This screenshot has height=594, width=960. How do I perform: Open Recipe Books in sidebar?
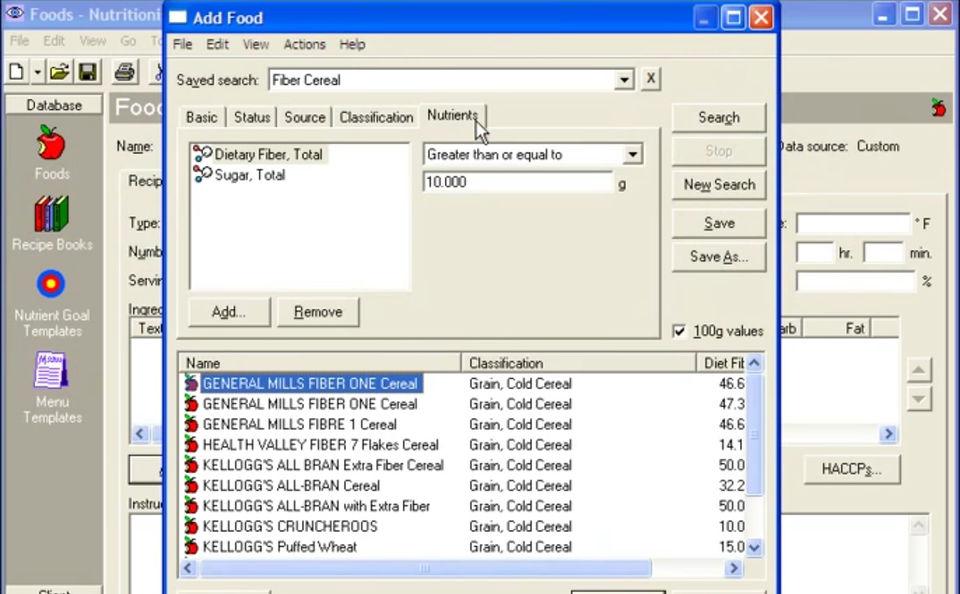(x=51, y=214)
